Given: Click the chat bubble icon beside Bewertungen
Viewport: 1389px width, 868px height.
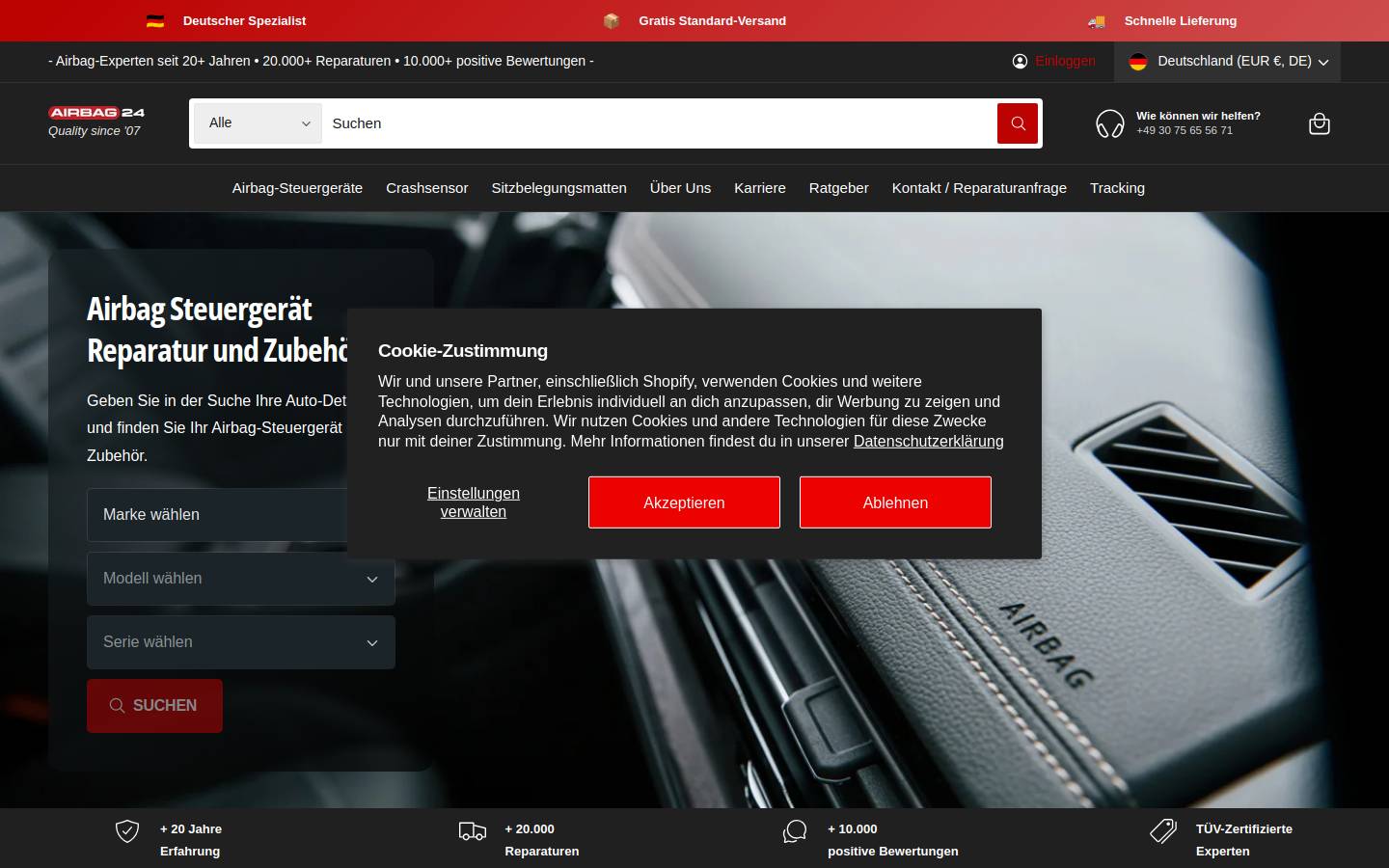Looking at the screenshot, I should click(795, 830).
